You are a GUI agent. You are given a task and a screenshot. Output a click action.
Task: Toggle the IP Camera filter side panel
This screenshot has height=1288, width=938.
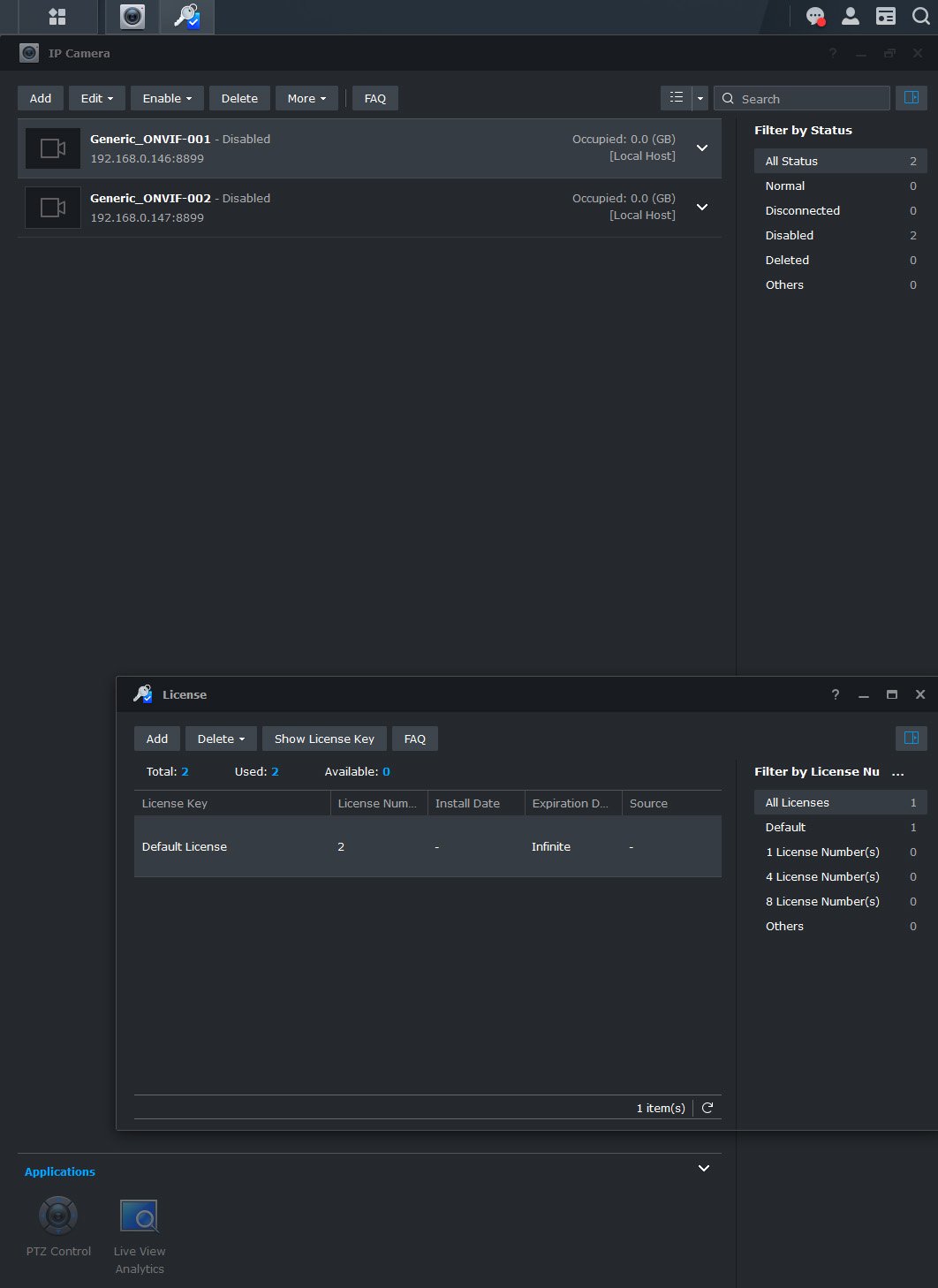(912, 98)
